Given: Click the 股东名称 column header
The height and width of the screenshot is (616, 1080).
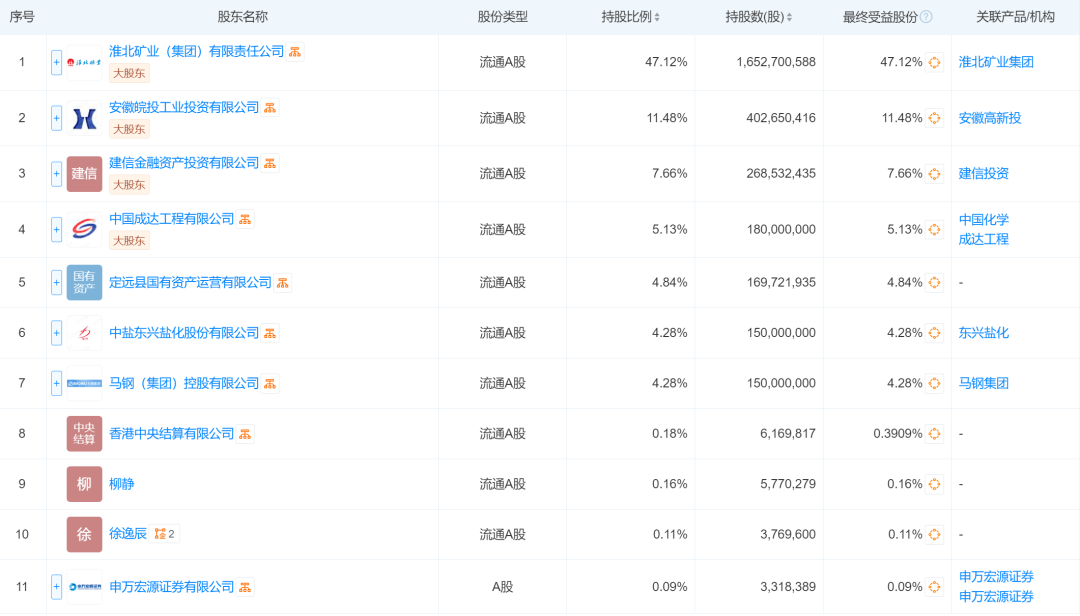Looking at the screenshot, I should tap(242, 17).
